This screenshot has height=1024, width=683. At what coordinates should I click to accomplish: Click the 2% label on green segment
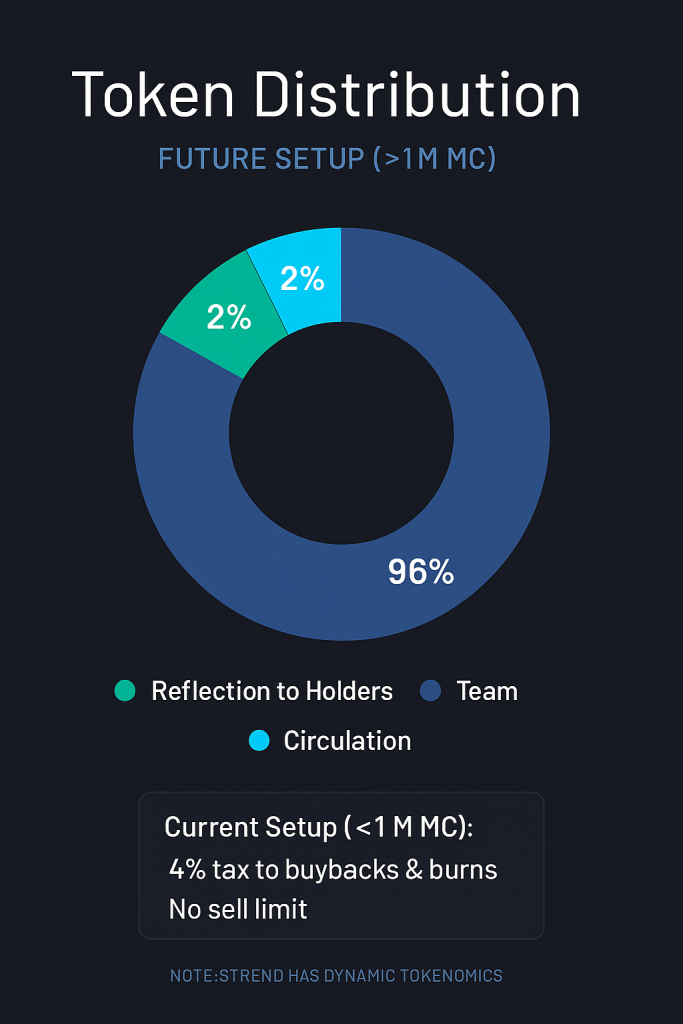click(x=229, y=317)
